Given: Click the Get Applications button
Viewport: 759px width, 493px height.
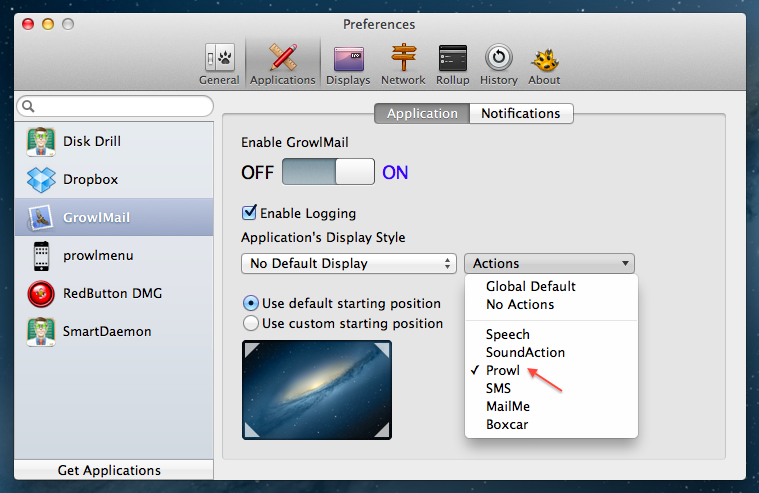Looking at the screenshot, I should tap(114, 470).
